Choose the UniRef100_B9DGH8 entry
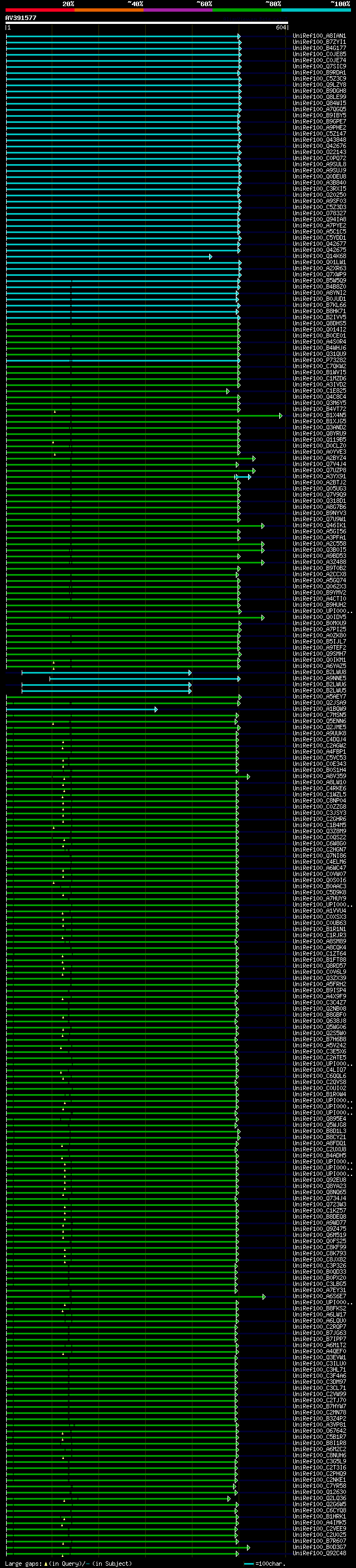This screenshot has width=356, height=1568. pos(319,91)
